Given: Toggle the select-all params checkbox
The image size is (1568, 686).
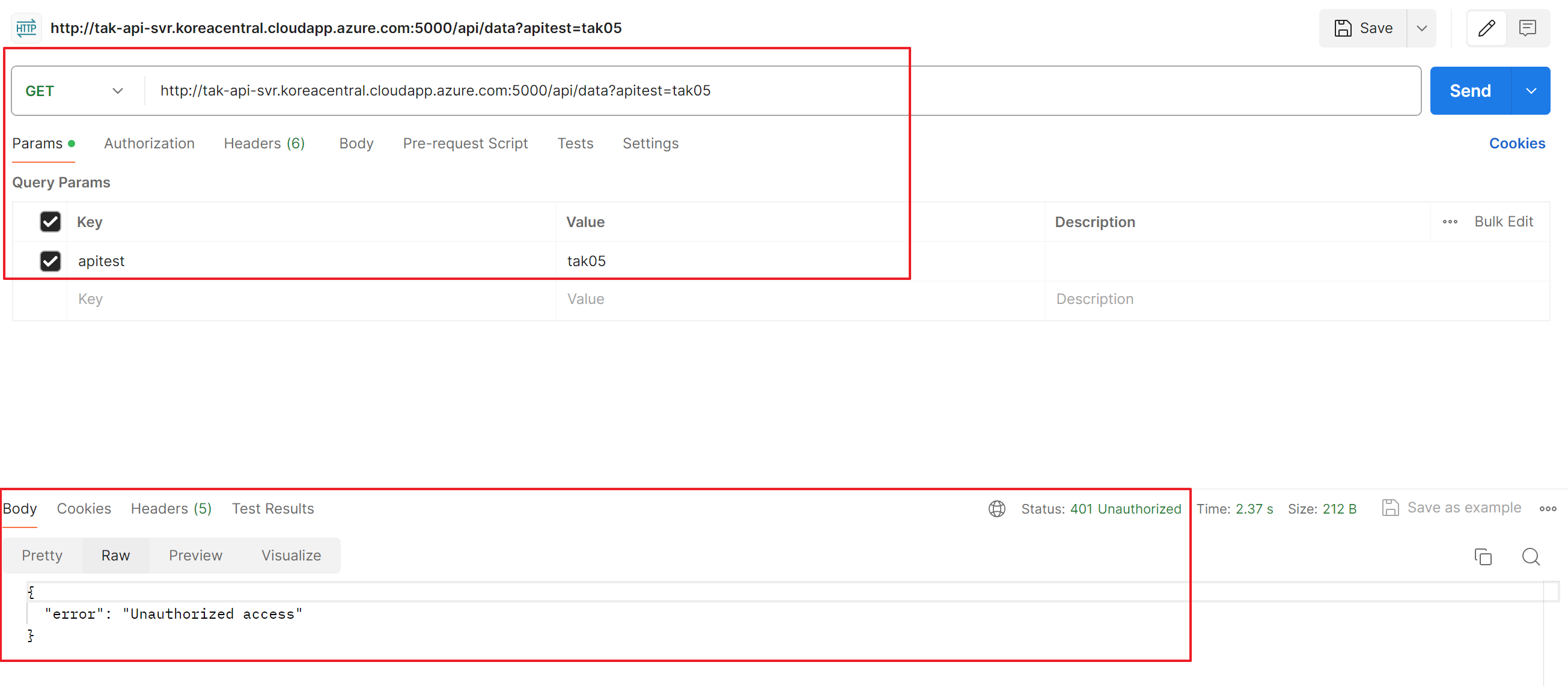Looking at the screenshot, I should (x=50, y=222).
